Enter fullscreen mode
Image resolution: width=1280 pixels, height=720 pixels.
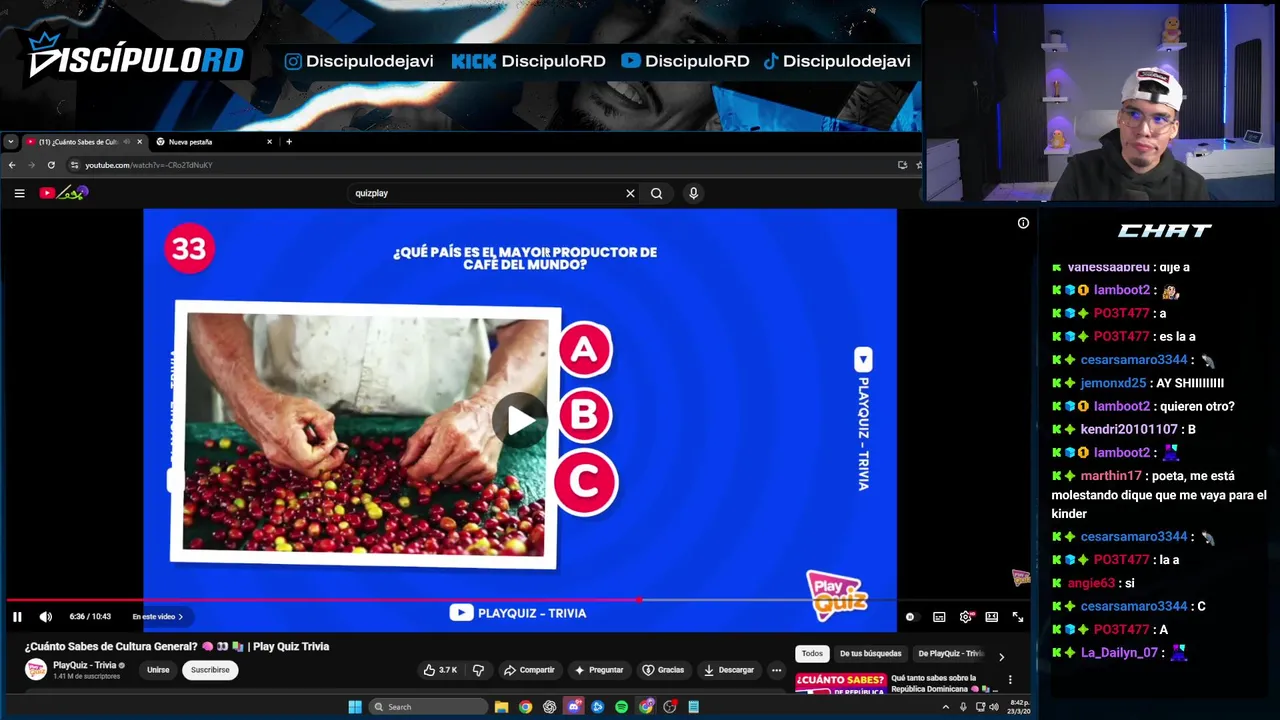(x=1018, y=617)
